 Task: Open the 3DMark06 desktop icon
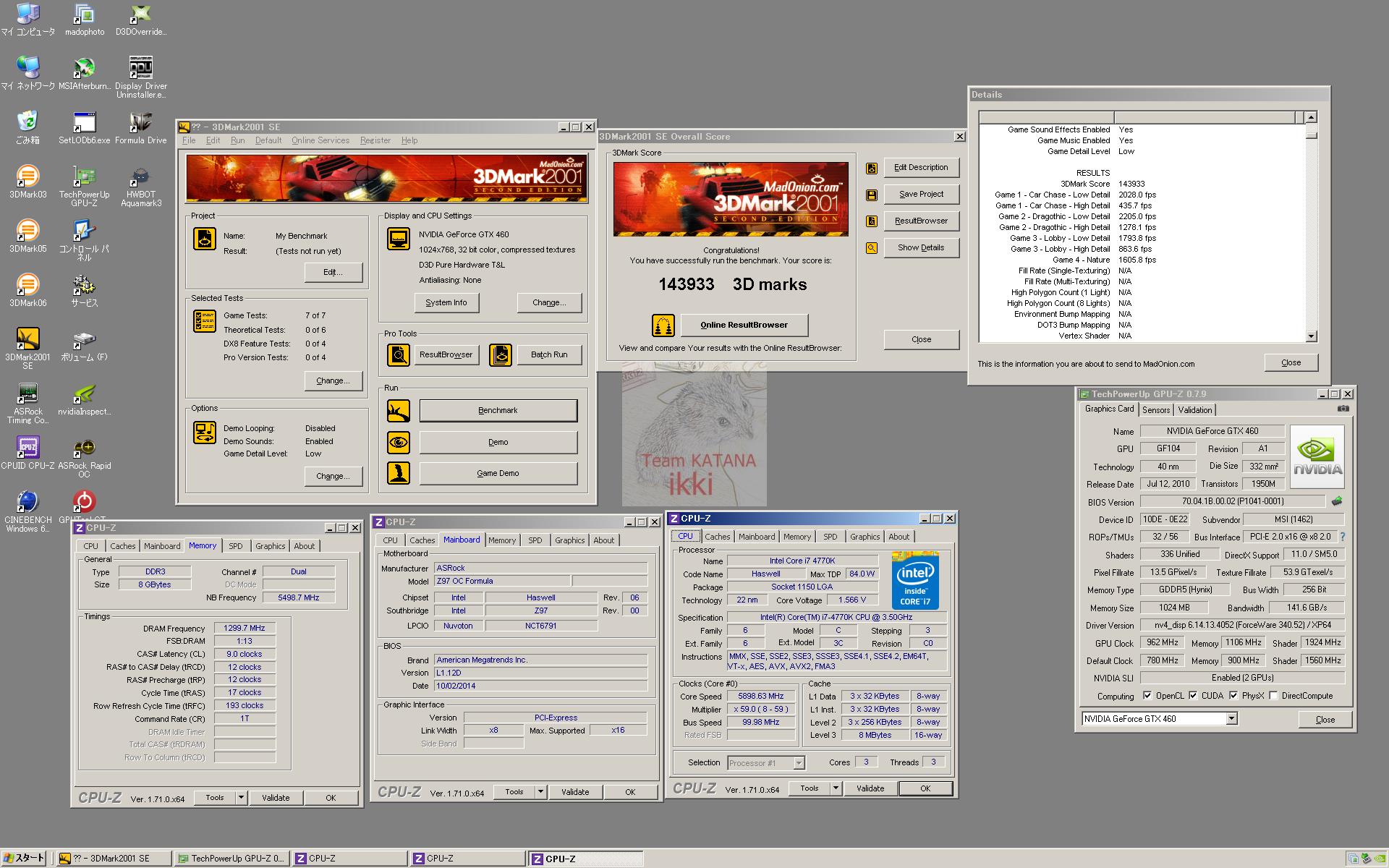tap(27, 290)
